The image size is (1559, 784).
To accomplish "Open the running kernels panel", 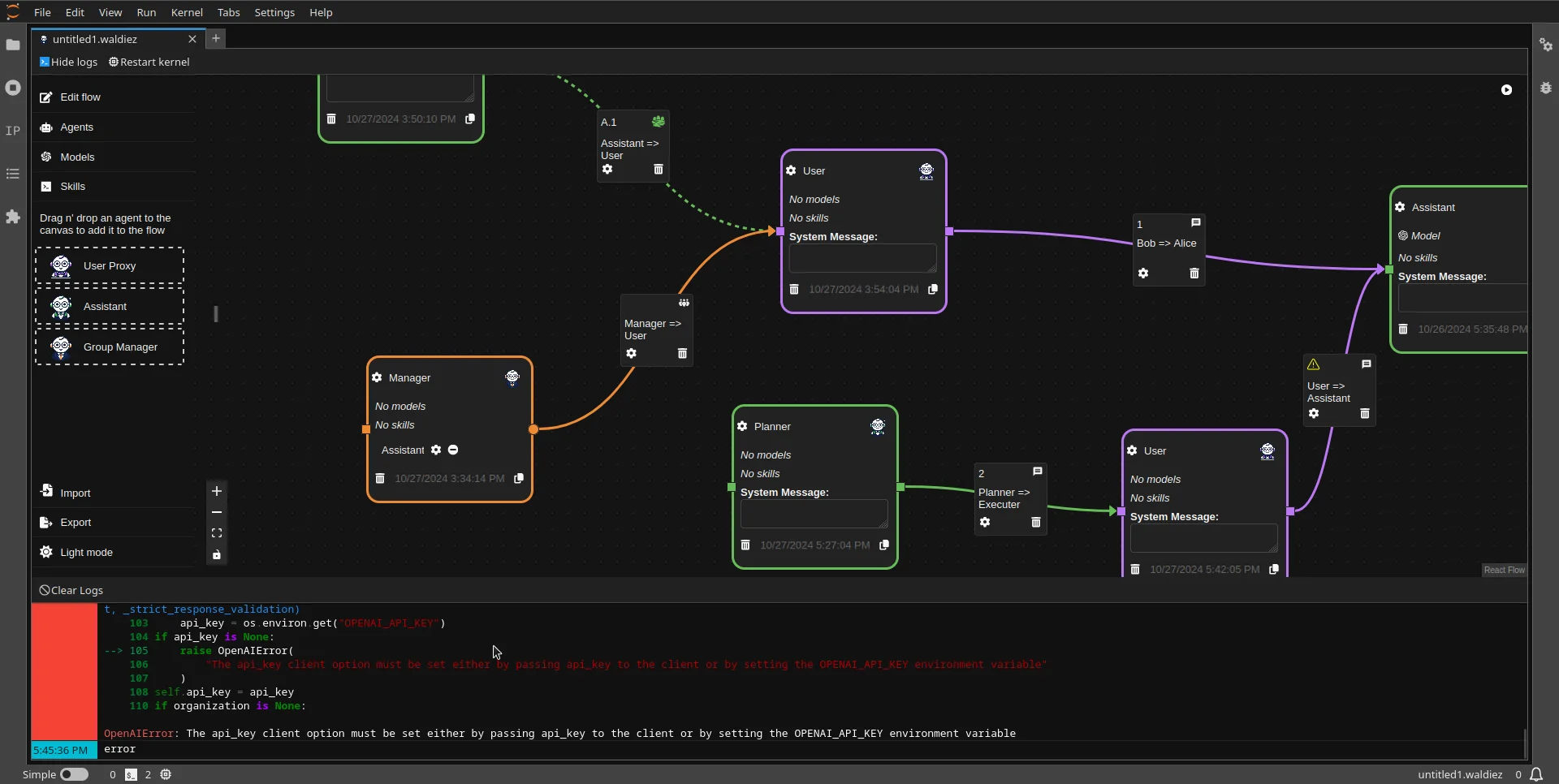I will click(x=13, y=88).
